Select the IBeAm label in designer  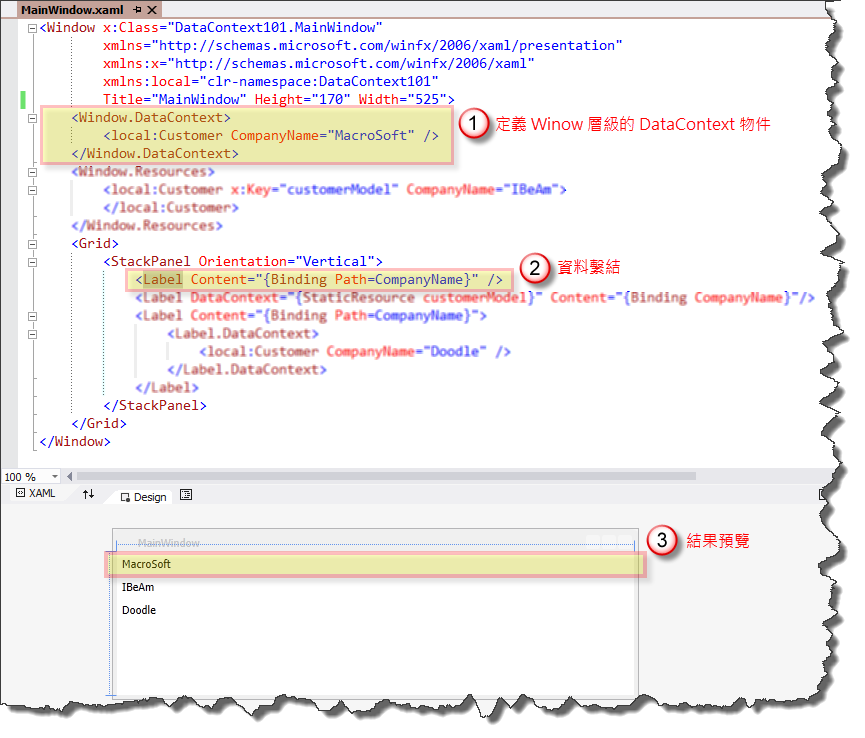click(x=138, y=587)
